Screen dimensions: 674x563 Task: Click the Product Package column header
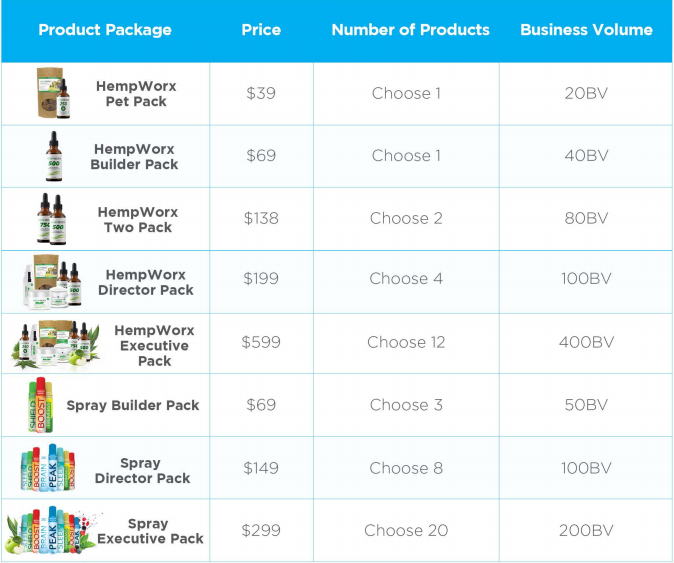(x=105, y=30)
